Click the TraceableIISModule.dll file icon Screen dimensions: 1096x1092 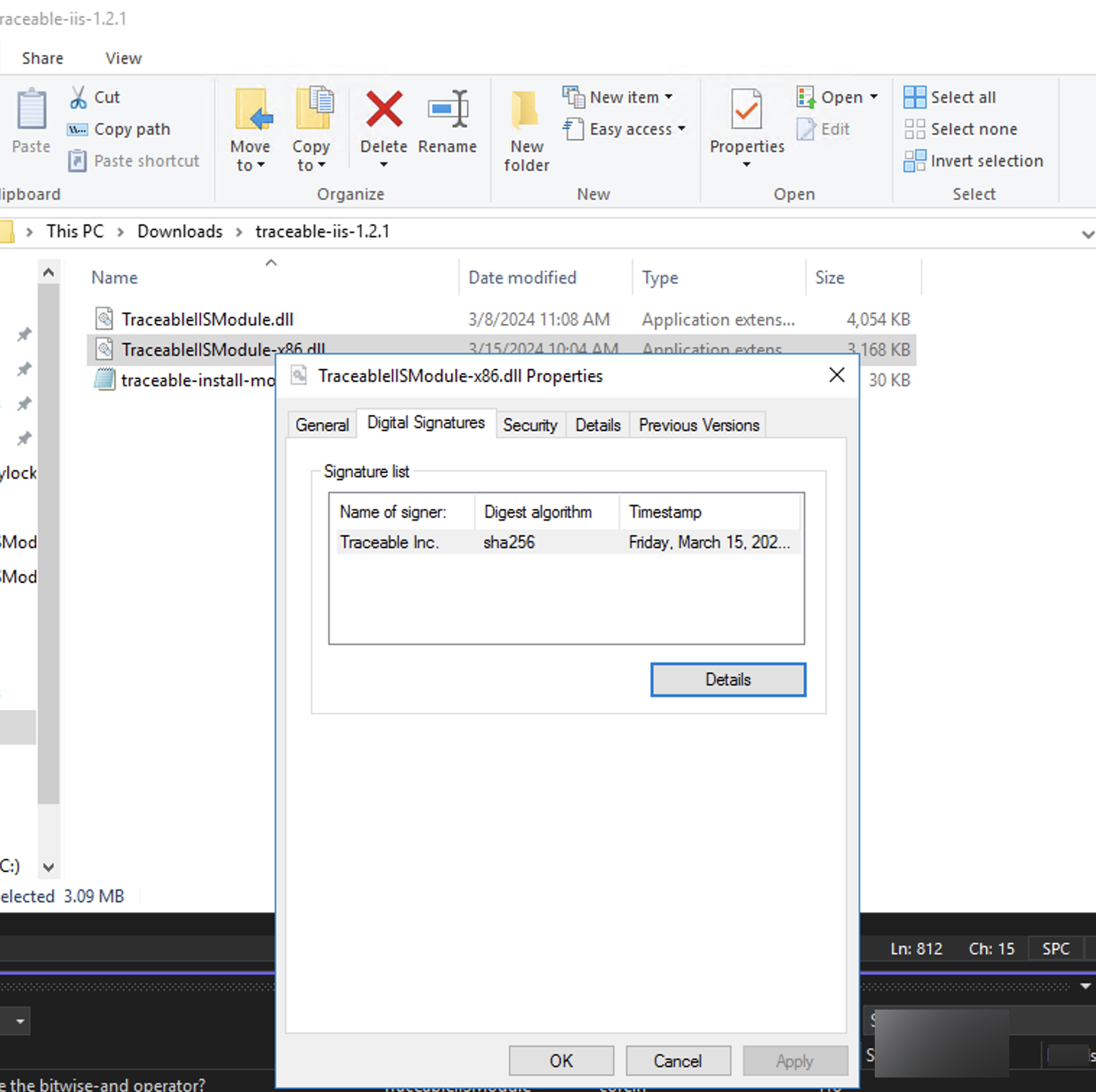pyautogui.click(x=105, y=319)
